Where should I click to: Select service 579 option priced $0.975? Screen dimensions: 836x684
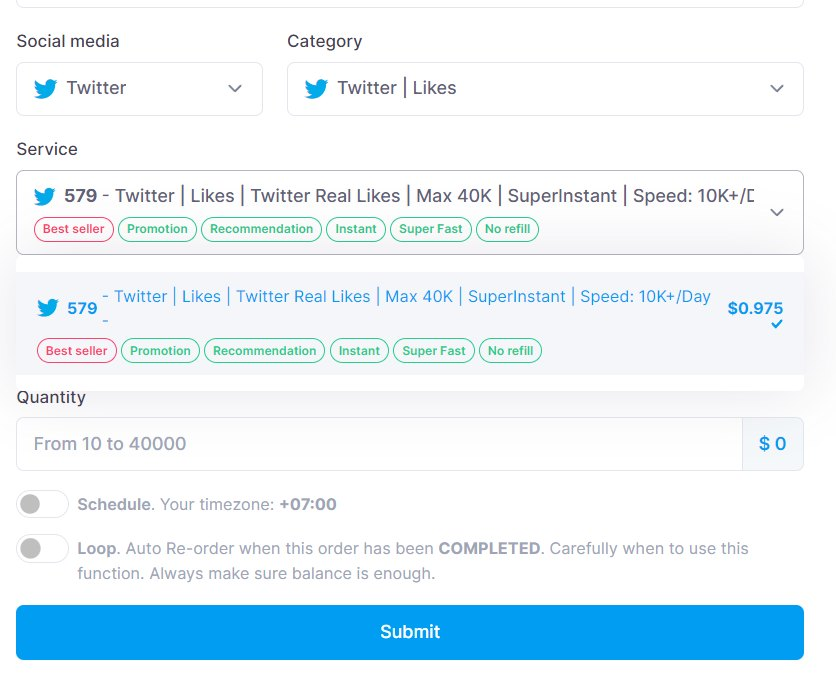tap(410, 323)
